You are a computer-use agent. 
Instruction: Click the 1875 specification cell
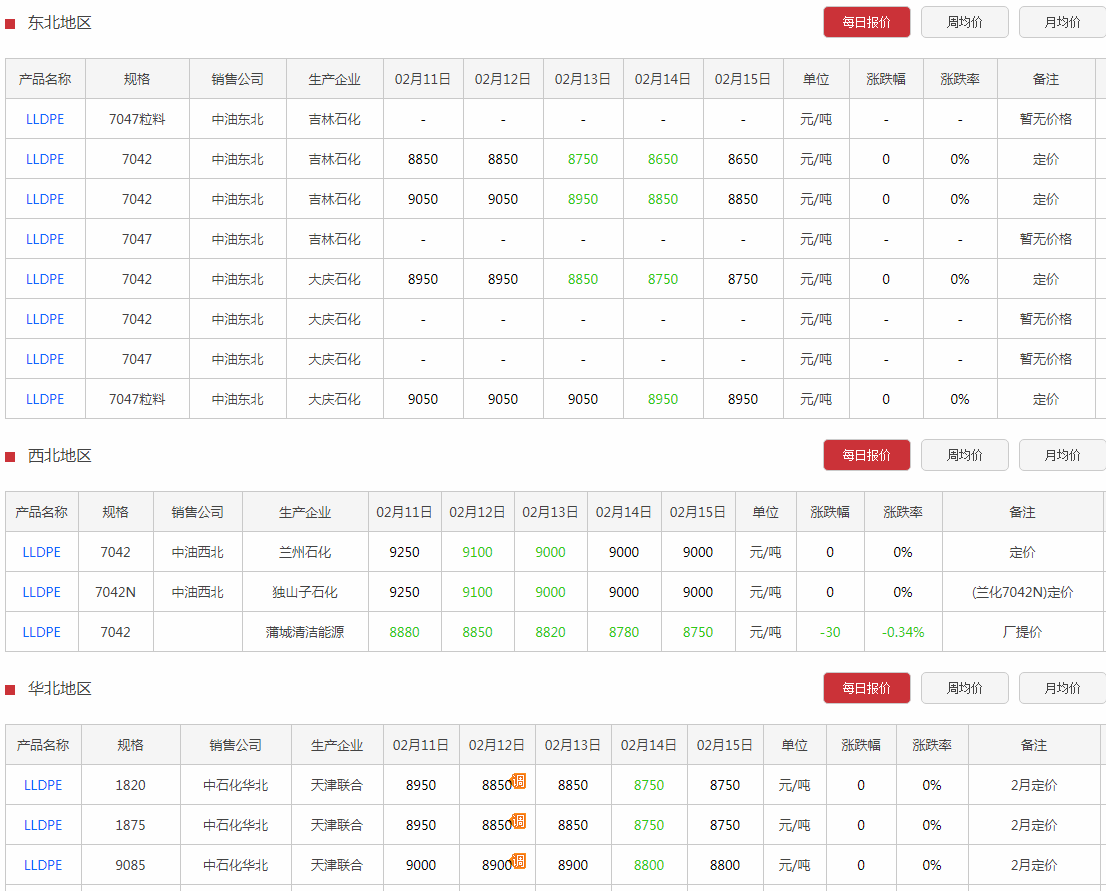click(x=130, y=825)
